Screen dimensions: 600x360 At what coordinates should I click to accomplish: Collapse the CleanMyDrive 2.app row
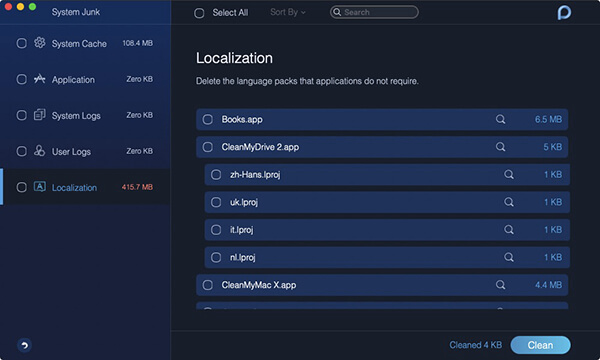coord(382,147)
